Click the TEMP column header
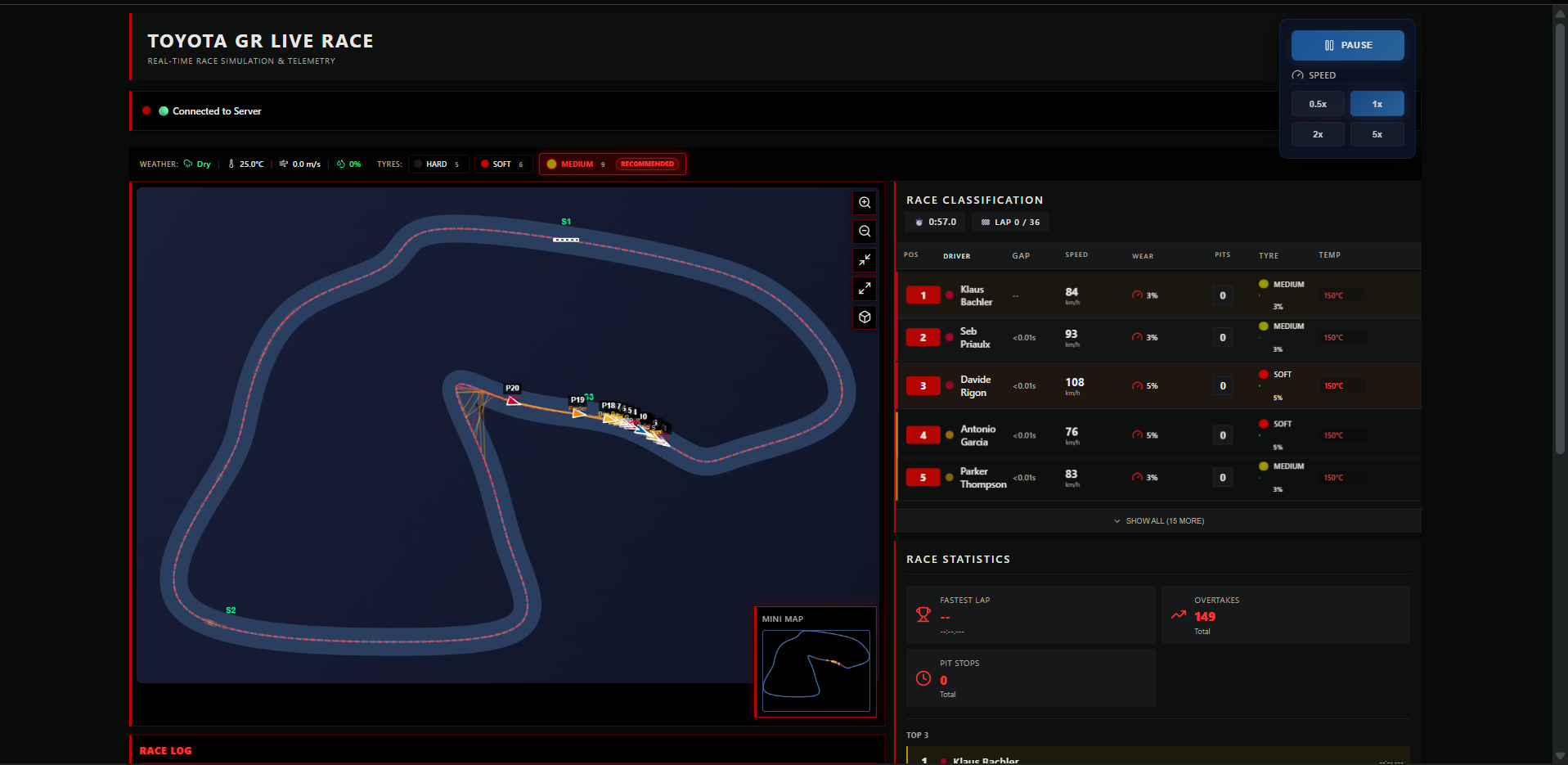1568x765 pixels. [1330, 255]
